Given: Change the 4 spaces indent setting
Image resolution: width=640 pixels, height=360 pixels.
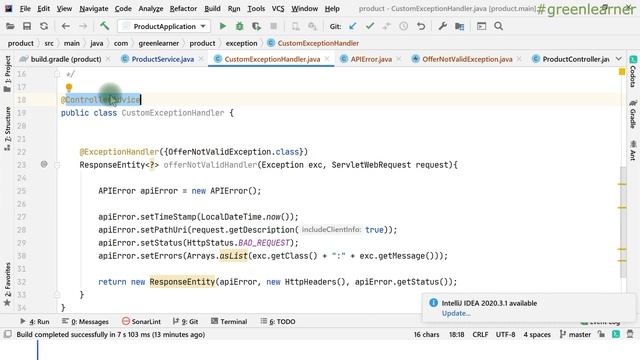Looking at the screenshot, I should [x=537, y=334].
